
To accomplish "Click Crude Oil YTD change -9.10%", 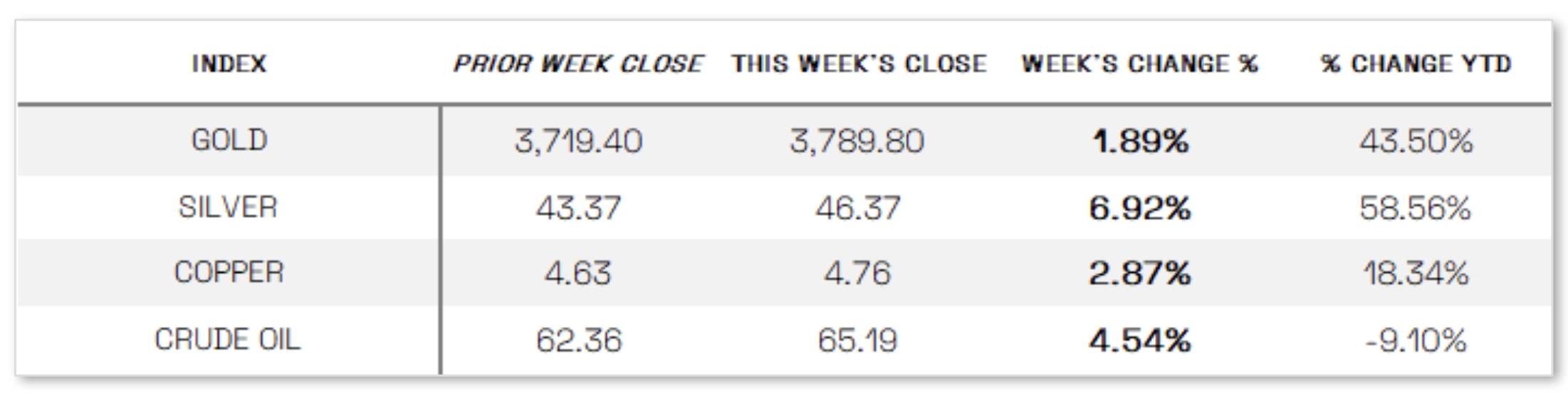I will coord(1415,340).
